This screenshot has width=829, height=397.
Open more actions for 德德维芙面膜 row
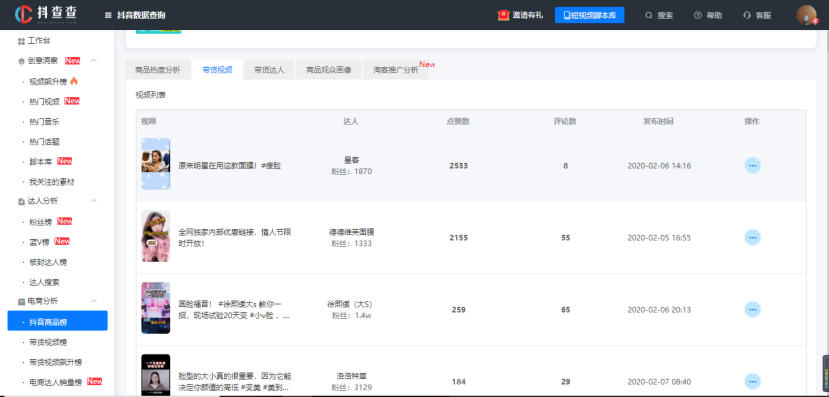click(752, 237)
